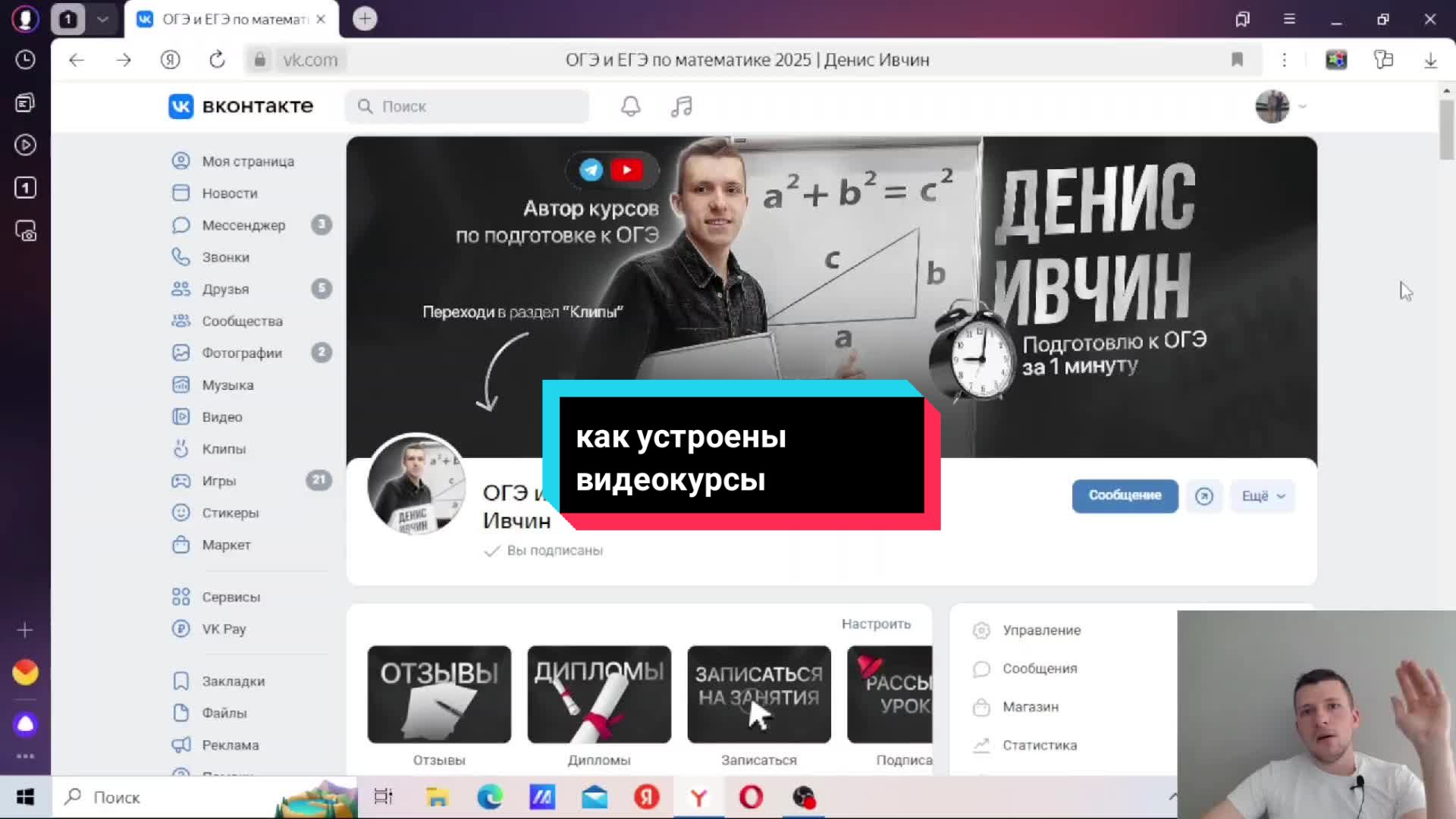Image resolution: width=1456 pixels, height=819 pixels.
Task: Open the share-arrow button next to Сообщение
Action: 1203,496
